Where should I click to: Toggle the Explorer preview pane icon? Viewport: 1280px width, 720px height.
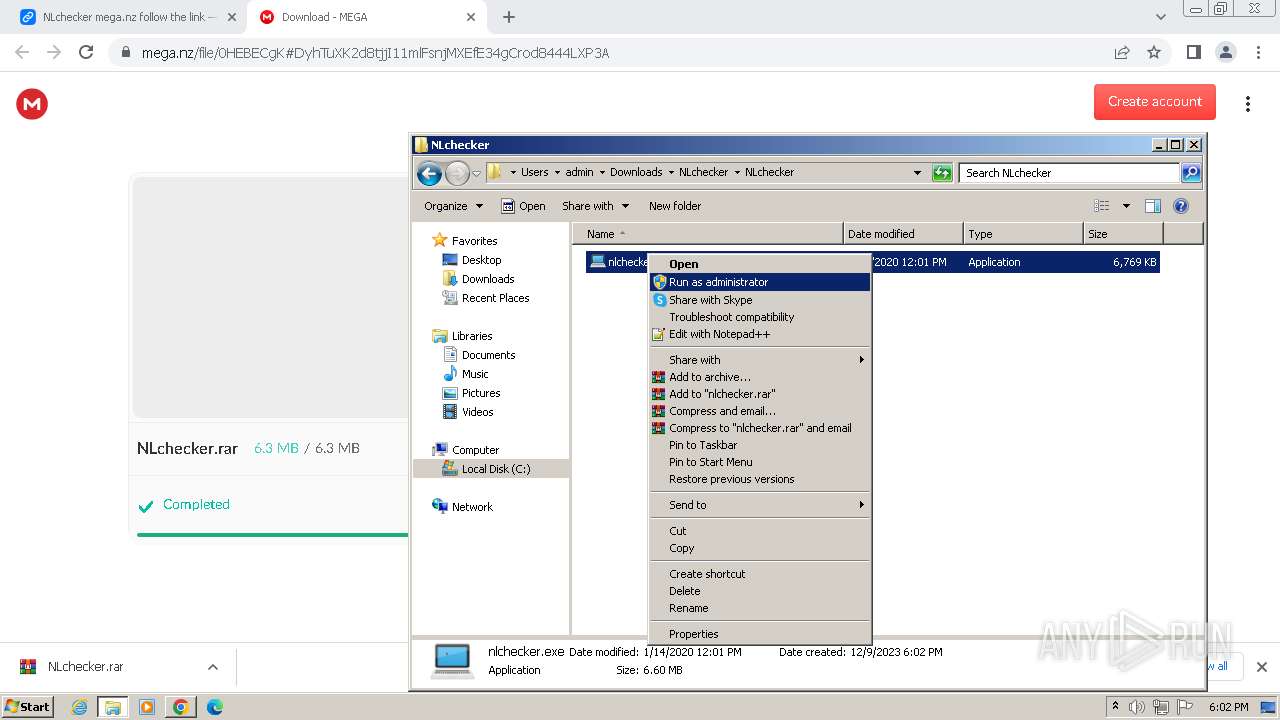1153,206
